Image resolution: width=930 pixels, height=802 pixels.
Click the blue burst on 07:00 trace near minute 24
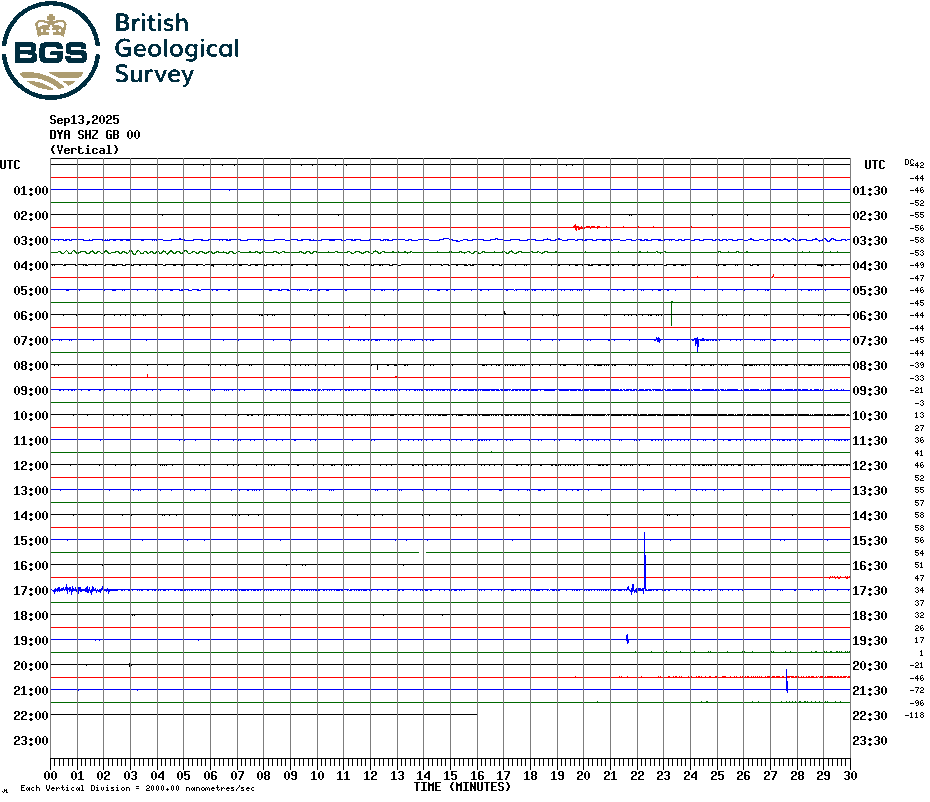click(698, 343)
